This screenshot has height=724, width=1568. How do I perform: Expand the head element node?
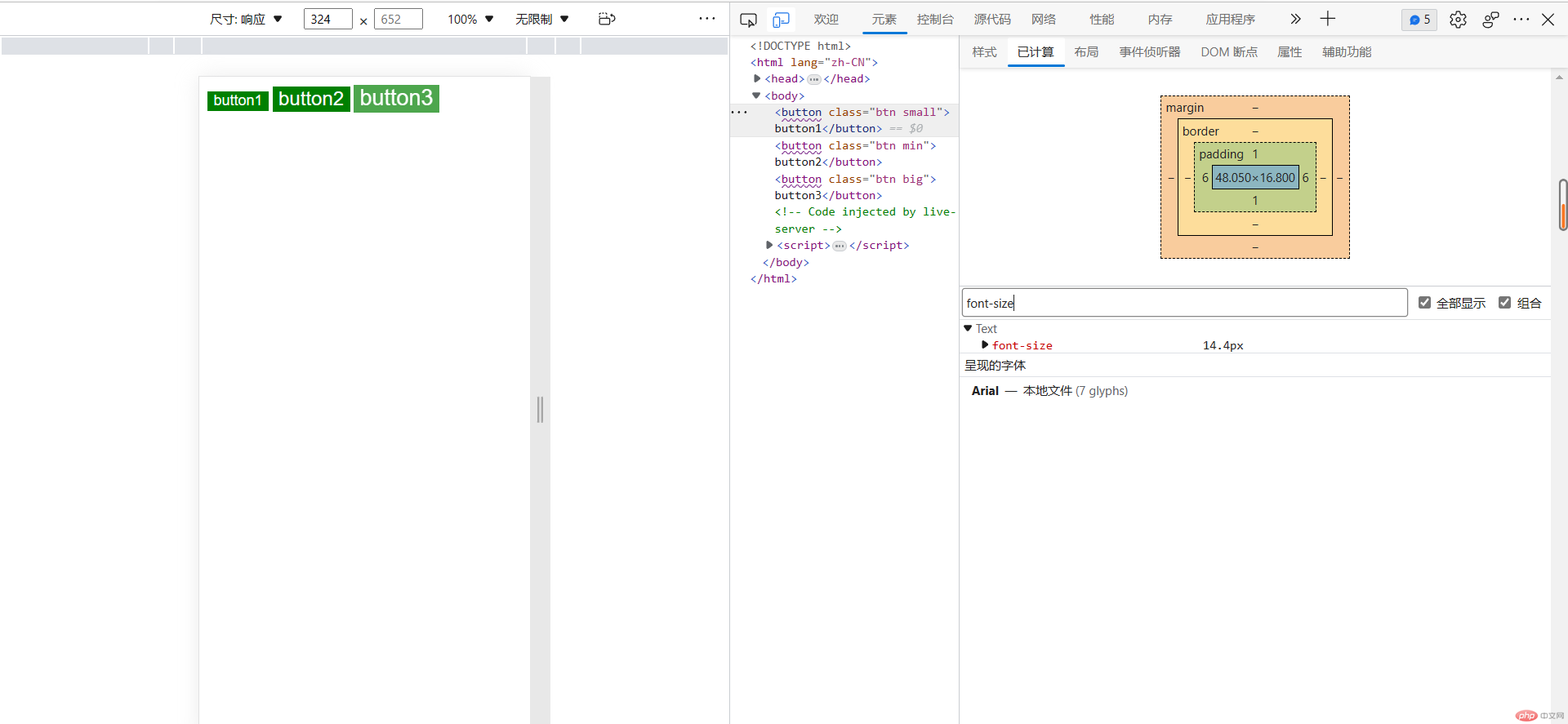tap(757, 78)
